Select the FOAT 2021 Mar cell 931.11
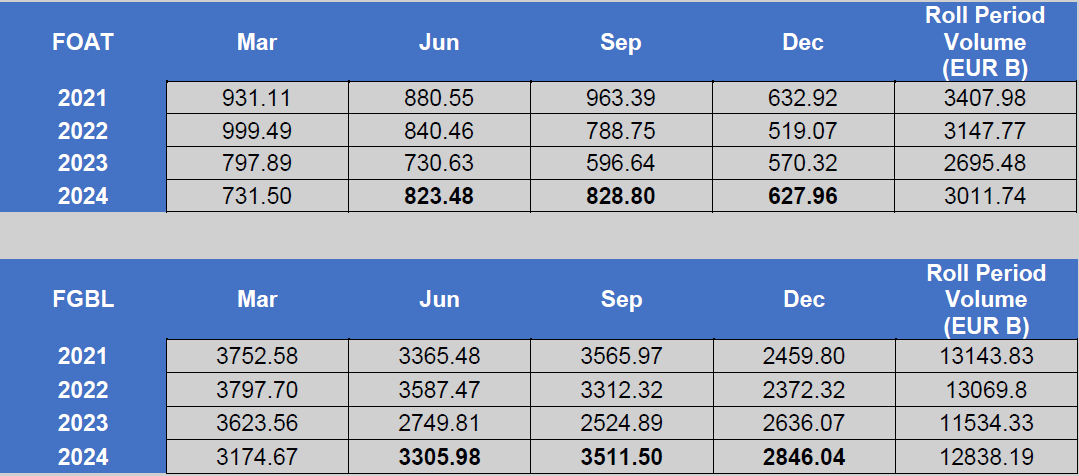The image size is (1079, 476). click(x=257, y=98)
